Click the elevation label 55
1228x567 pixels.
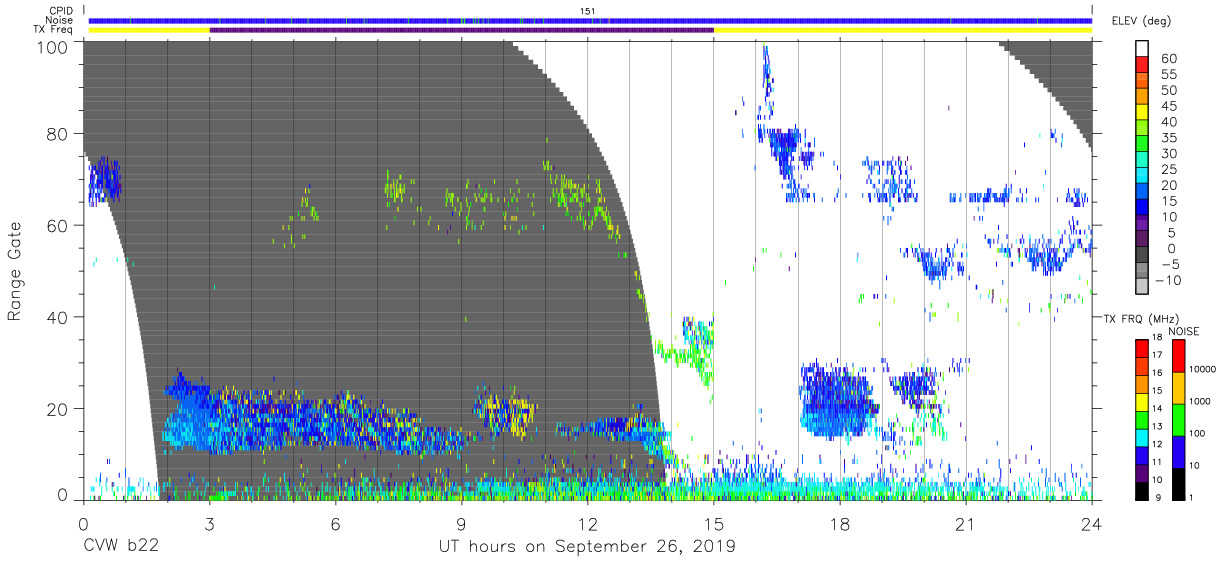(1169, 75)
